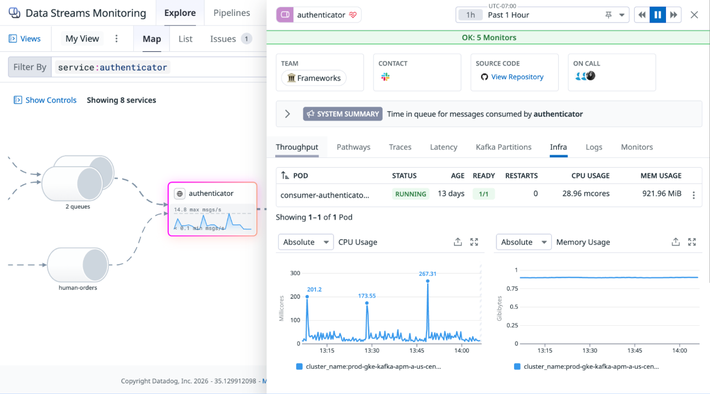Click the 173.55 peak on CPU chart
Viewport: 710px width, 394px height.
coord(367,303)
